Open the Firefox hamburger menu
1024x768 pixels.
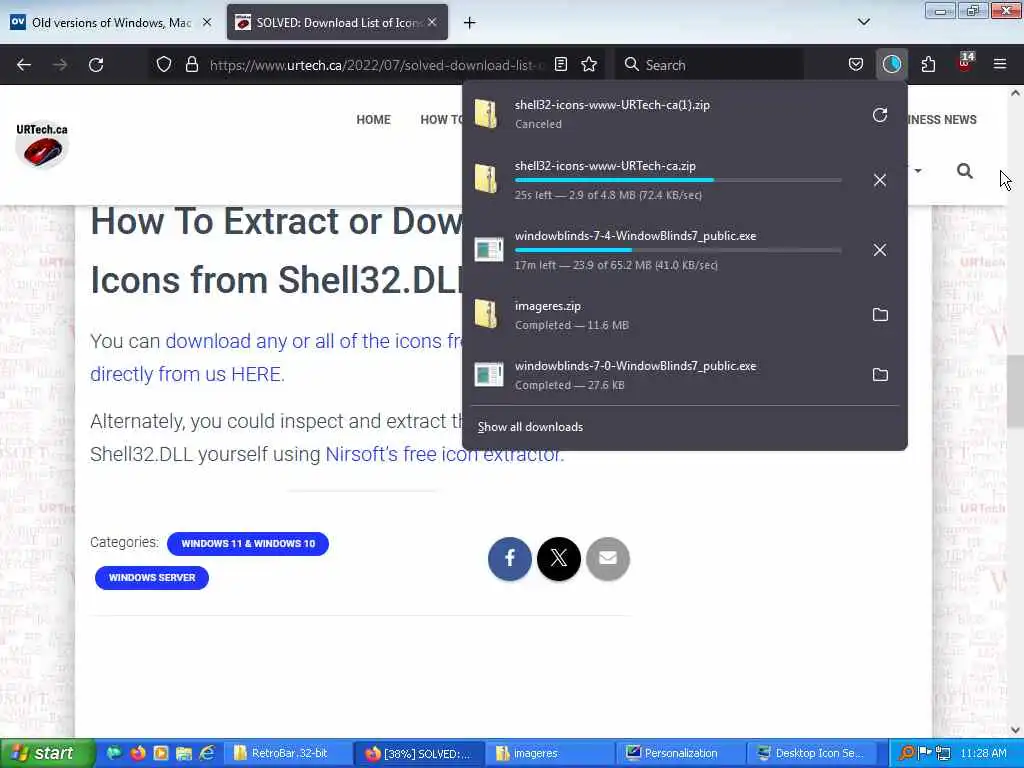(1000, 65)
